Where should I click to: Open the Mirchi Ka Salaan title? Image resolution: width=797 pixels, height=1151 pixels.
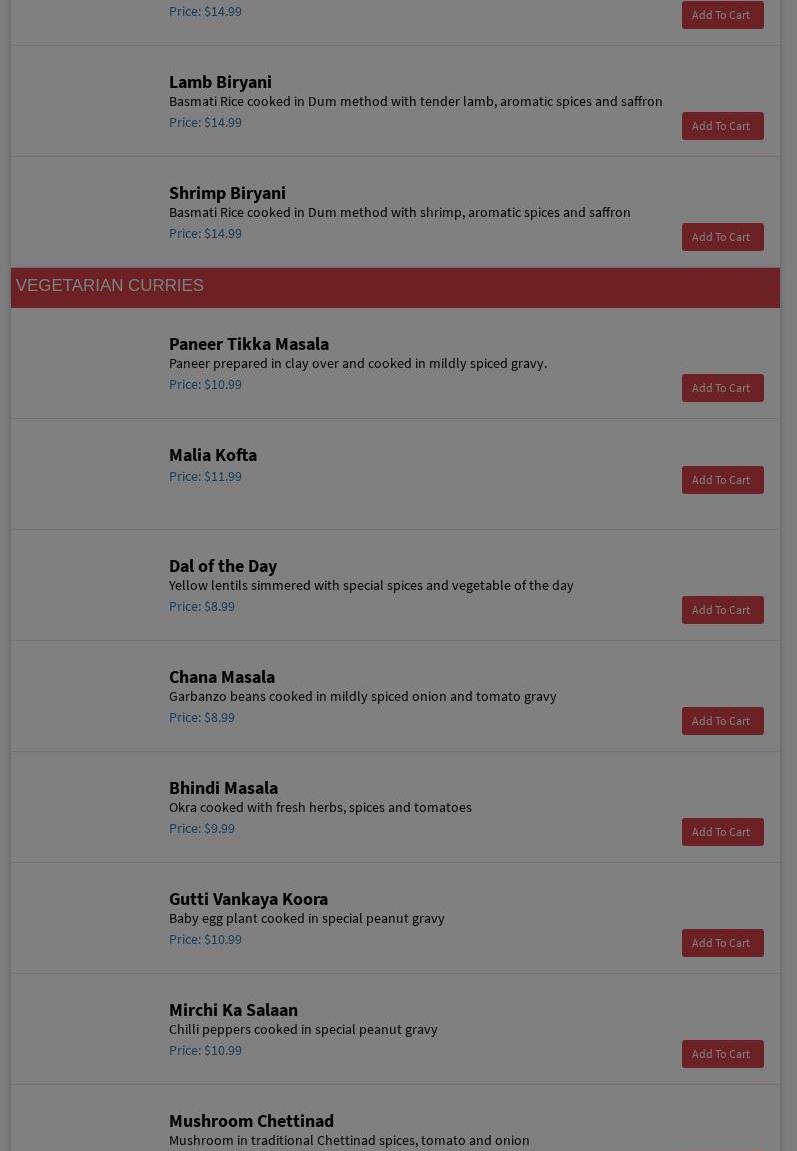click(233, 1010)
